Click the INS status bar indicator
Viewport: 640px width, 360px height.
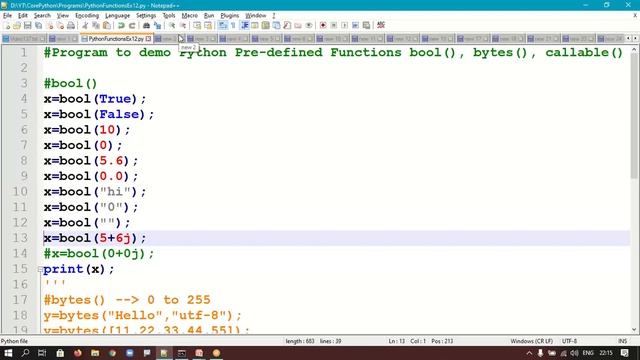click(x=622, y=341)
